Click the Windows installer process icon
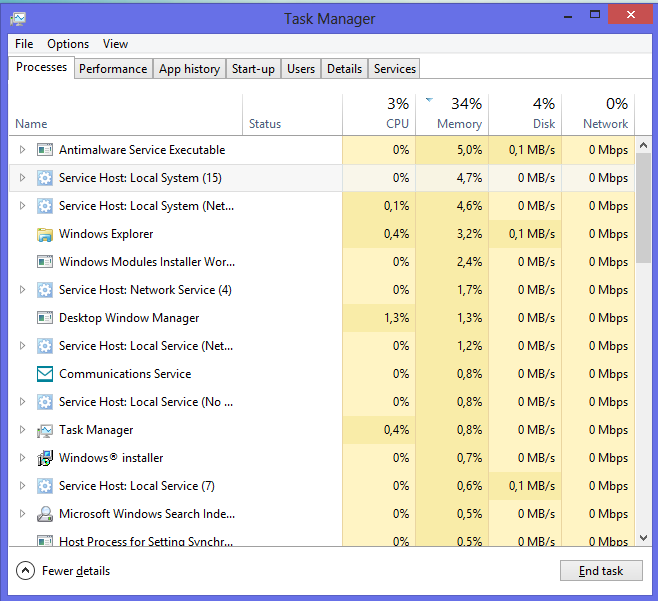 pos(44,458)
